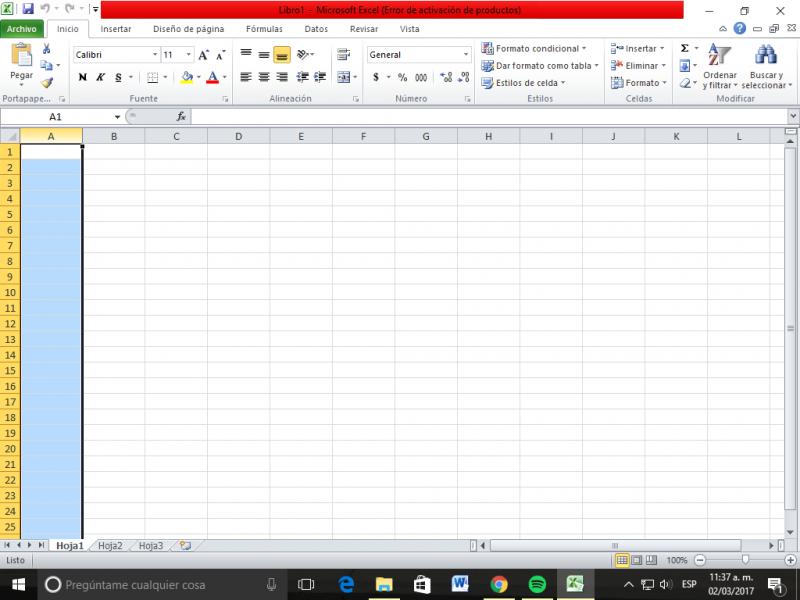Click the increase font size icon

[x=204, y=55]
